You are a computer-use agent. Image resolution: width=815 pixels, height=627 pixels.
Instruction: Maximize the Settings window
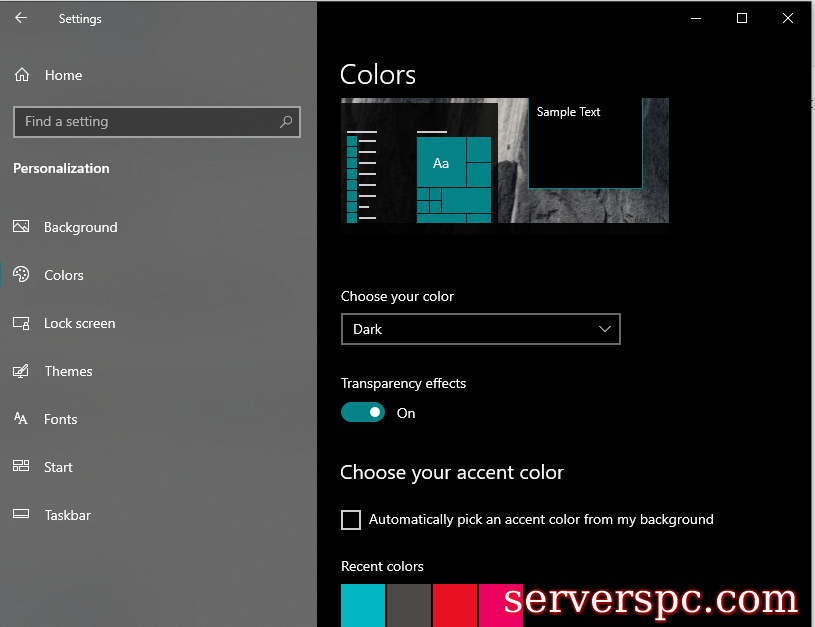tap(742, 18)
